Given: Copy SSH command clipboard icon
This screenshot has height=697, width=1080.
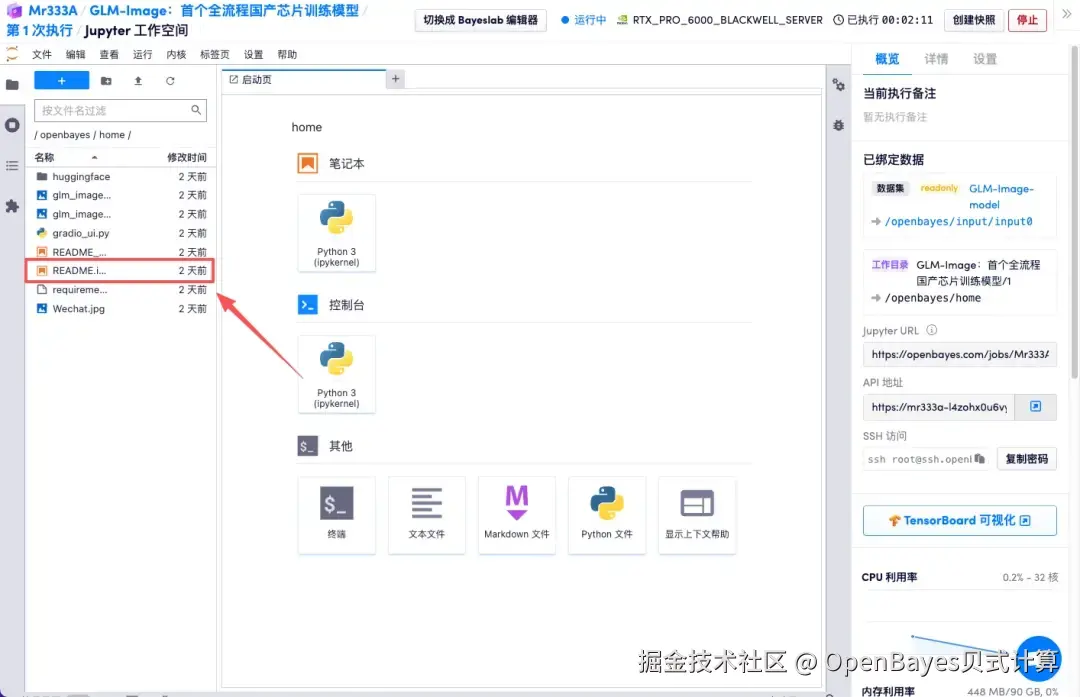Looking at the screenshot, I should (x=979, y=459).
